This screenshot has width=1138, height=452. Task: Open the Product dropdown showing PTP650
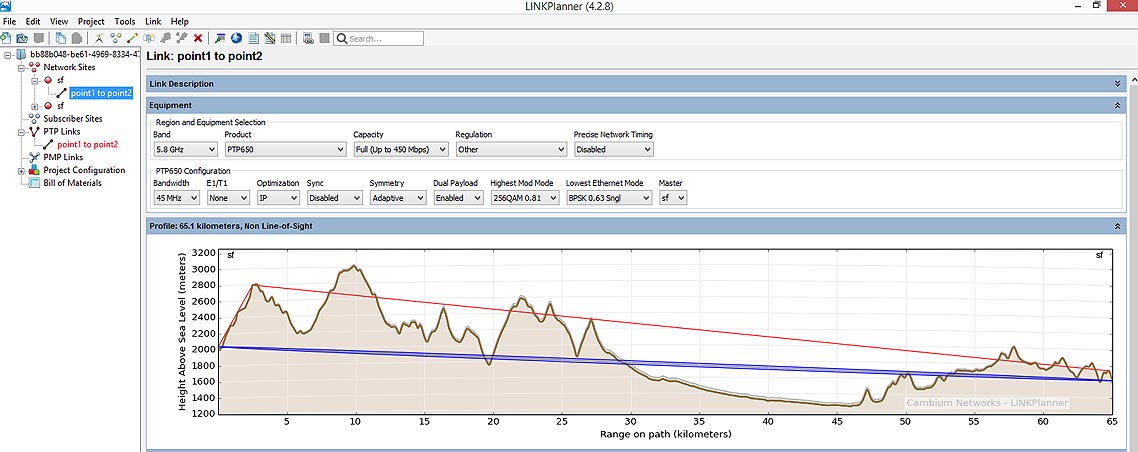(284, 149)
